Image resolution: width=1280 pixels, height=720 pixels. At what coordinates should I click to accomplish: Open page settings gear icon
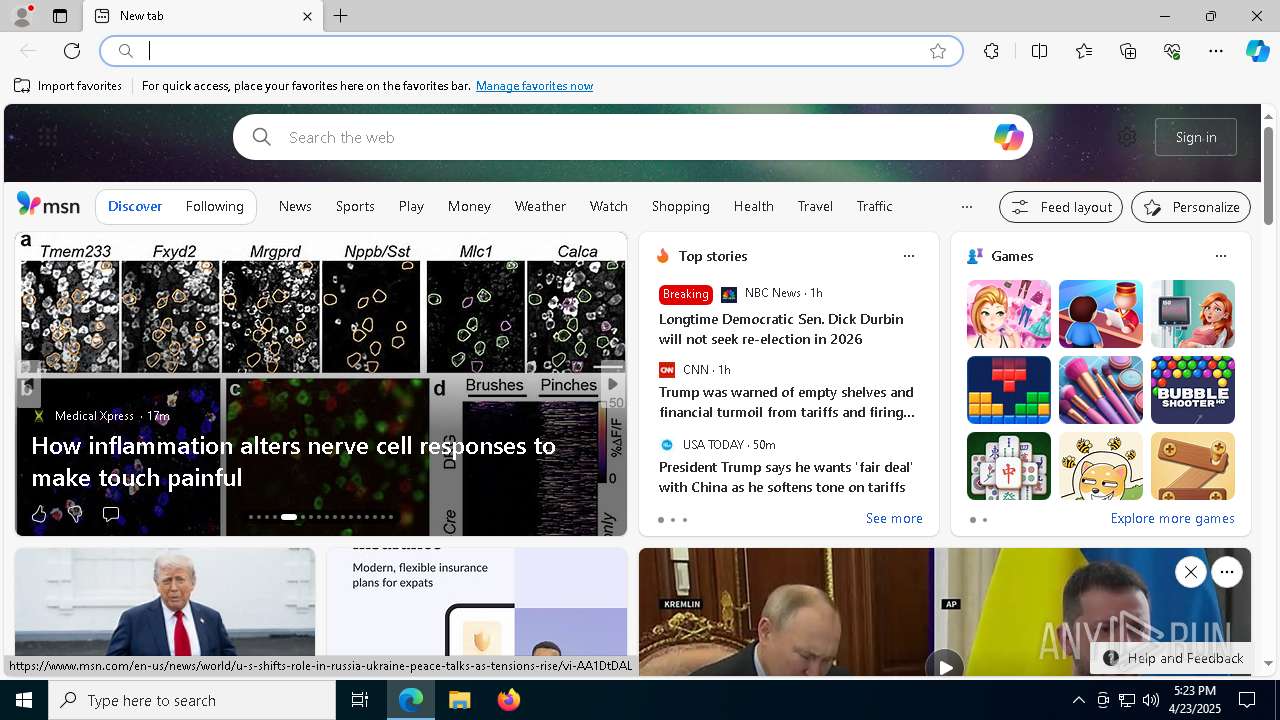pyautogui.click(x=1127, y=137)
